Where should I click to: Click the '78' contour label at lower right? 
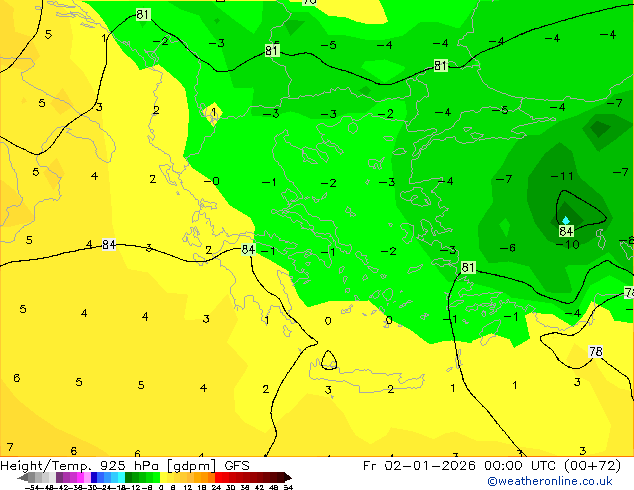point(596,351)
